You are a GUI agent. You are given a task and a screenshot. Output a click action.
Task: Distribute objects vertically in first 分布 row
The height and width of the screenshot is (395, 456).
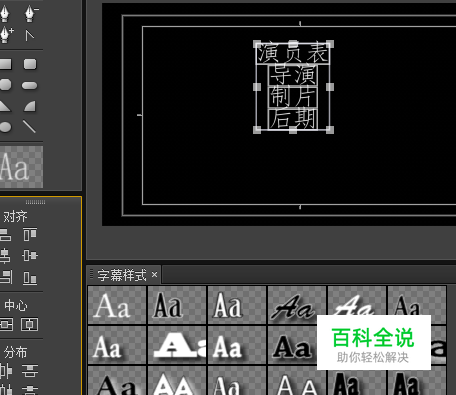point(30,371)
